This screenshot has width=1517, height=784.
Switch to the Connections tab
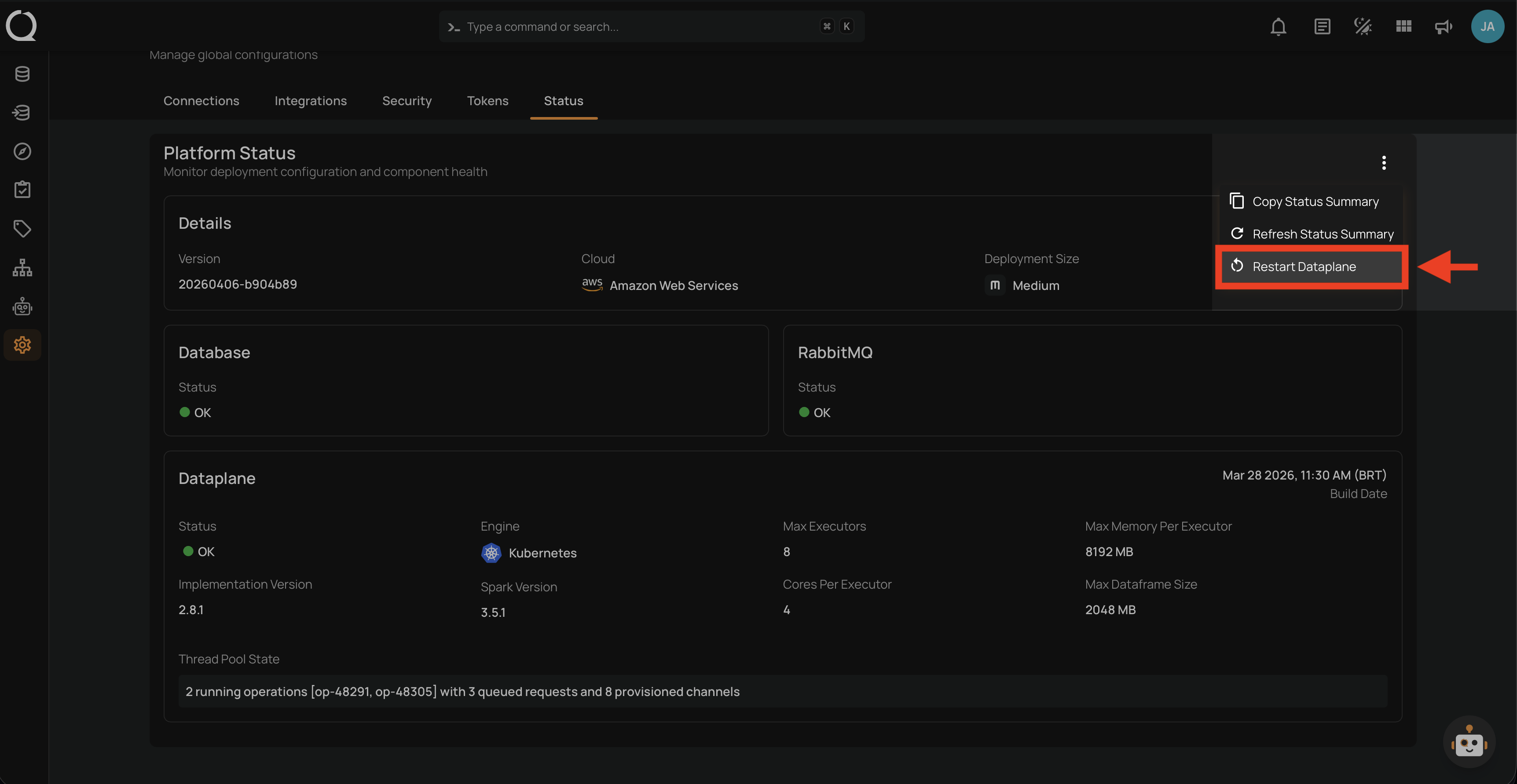click(202, 101)
